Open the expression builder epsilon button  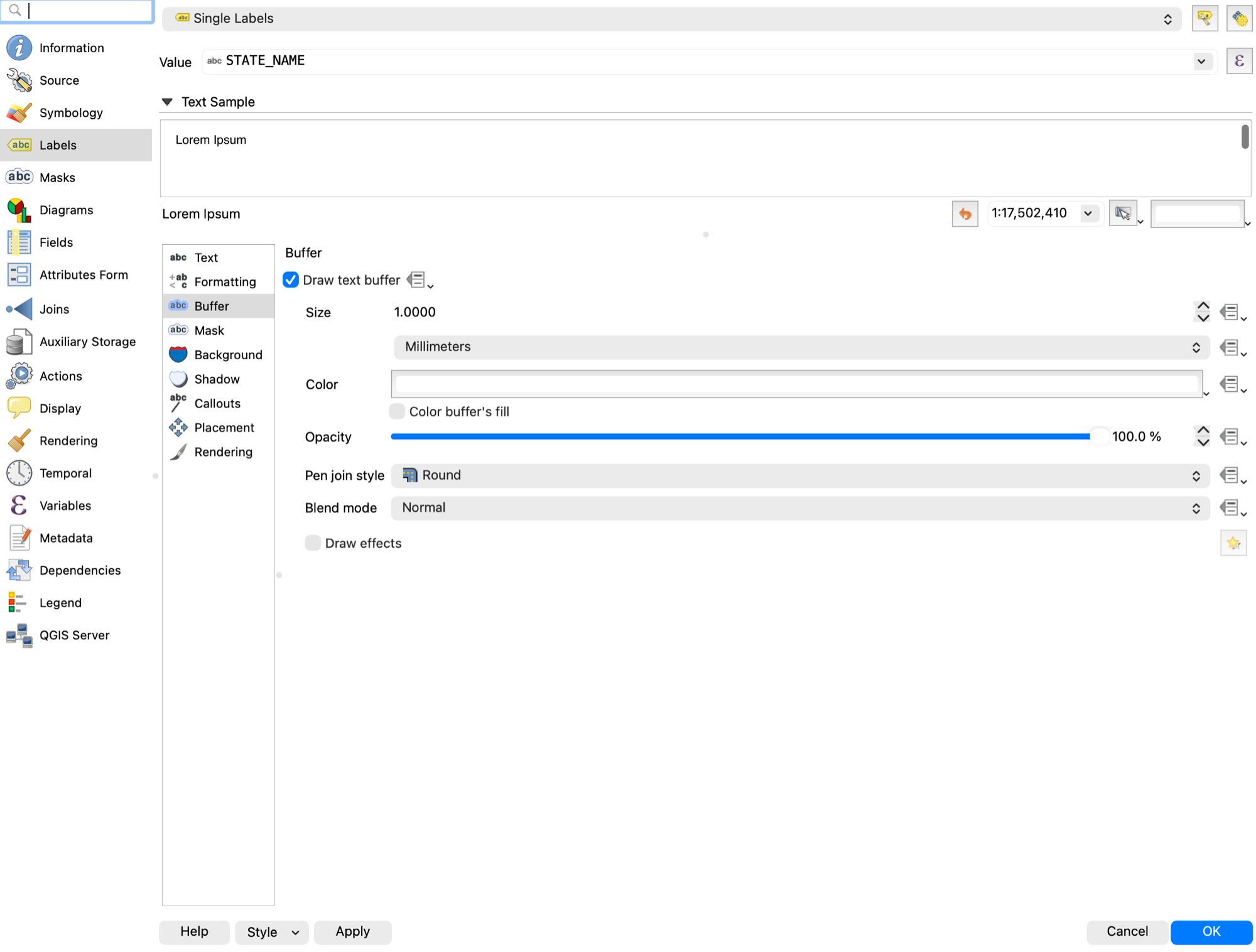click(1238, 61)
